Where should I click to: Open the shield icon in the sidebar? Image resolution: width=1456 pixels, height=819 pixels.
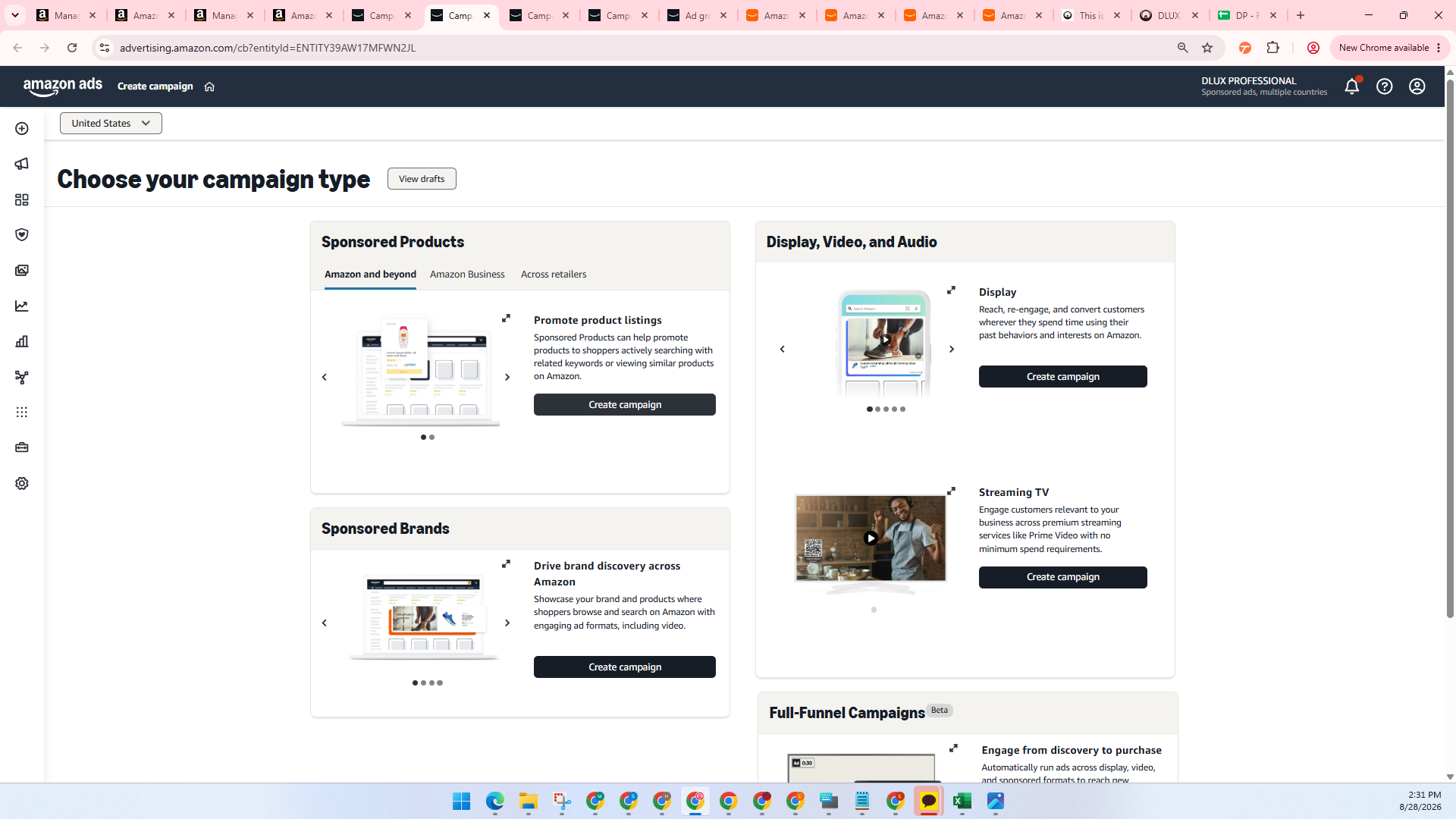coord(22,235)
